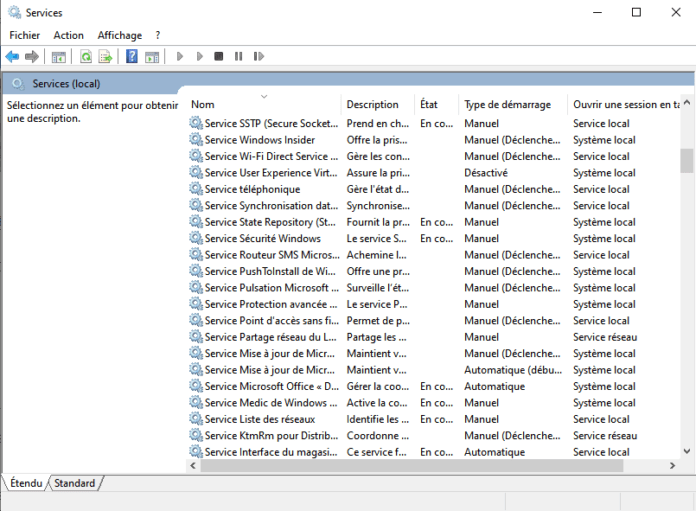Image resolution: width=696 pixels, height=511 pixels.
Task: Click the vertical scrollbar thumb
Action: (x=686, y=160)
